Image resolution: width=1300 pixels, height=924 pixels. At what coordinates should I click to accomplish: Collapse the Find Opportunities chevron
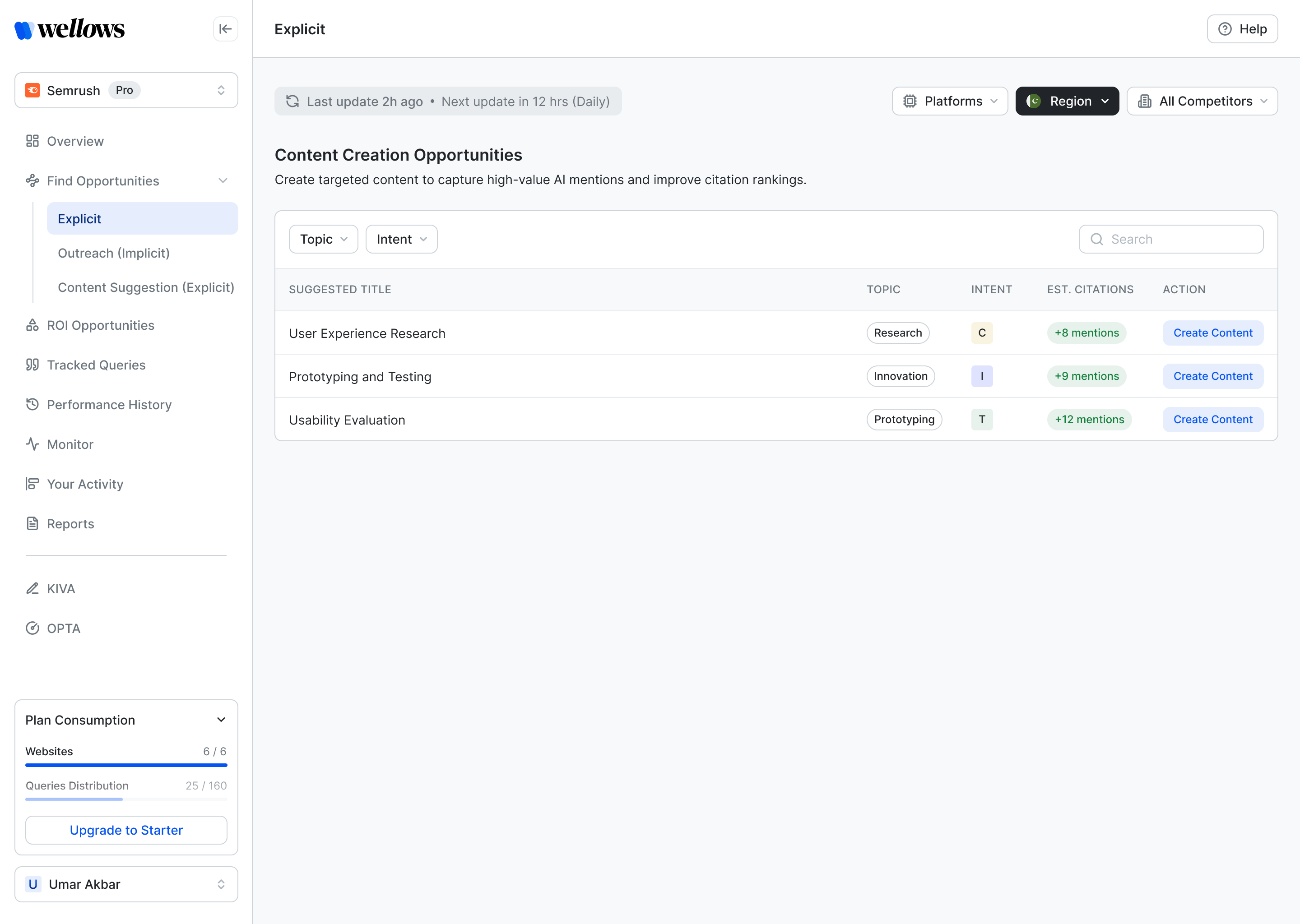[x=223, y=181]
